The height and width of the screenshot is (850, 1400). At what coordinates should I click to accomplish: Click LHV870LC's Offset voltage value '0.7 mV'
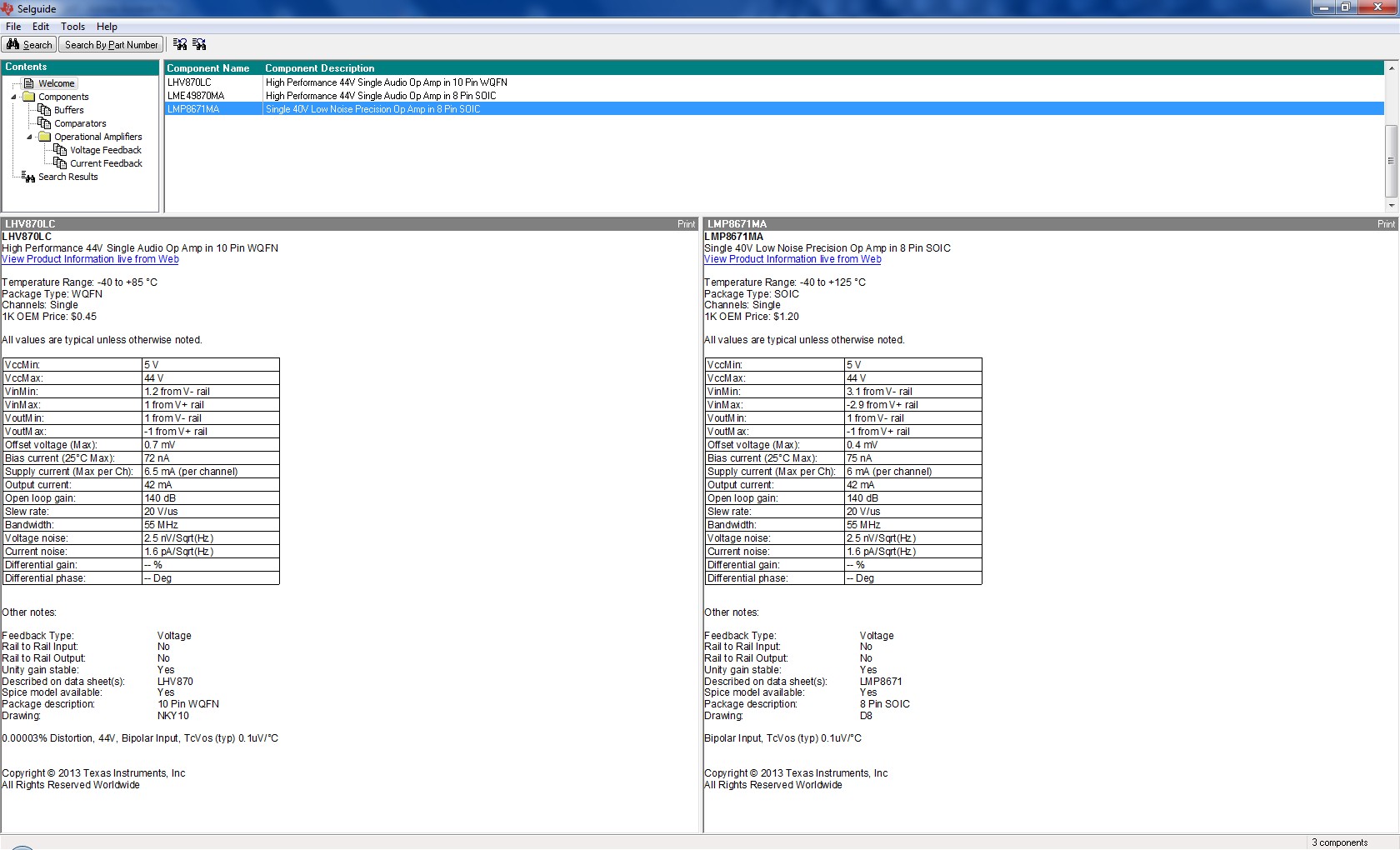[x=160, y=445]
